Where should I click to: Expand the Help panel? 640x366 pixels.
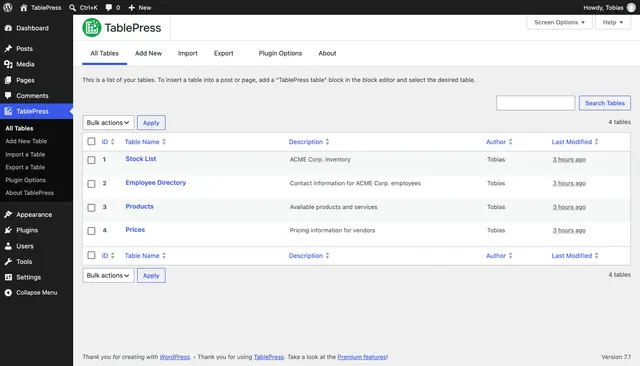pos(613,22)
